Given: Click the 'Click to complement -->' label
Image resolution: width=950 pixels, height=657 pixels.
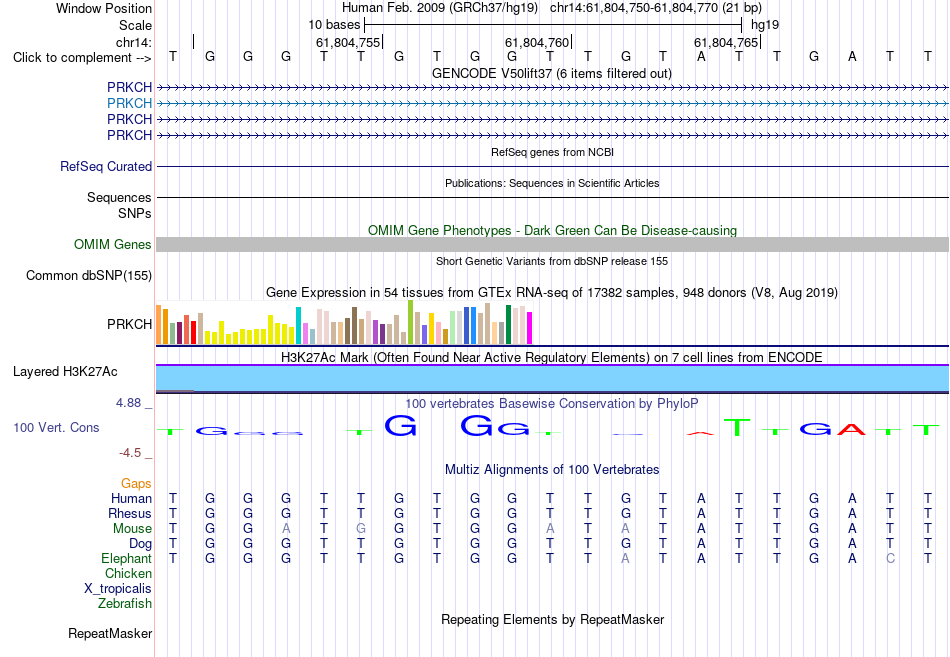Looking at the screenshot, I should pyautogui.click(x=82, y=58).
